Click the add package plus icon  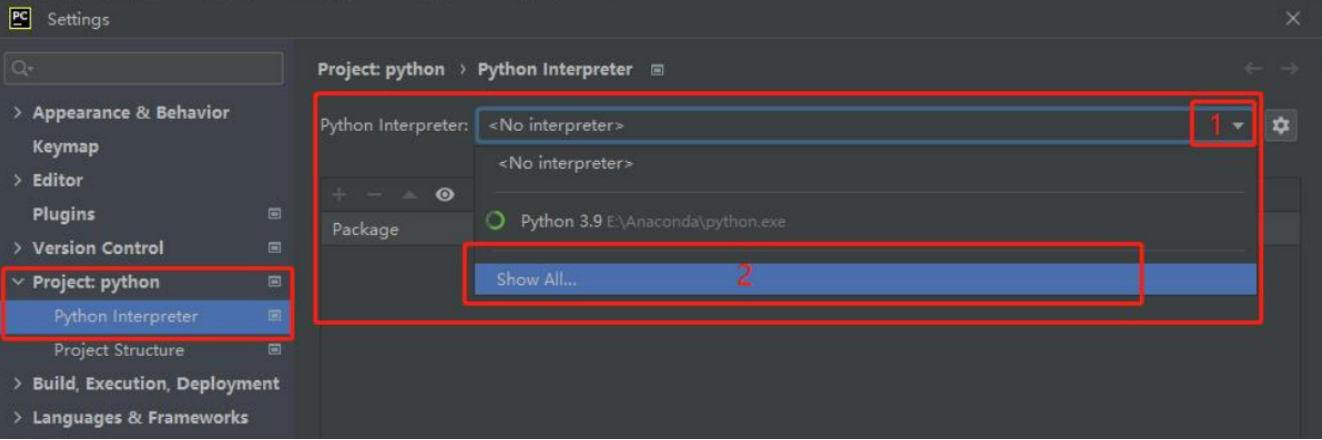pyautogui.click(x=339, y=195)
